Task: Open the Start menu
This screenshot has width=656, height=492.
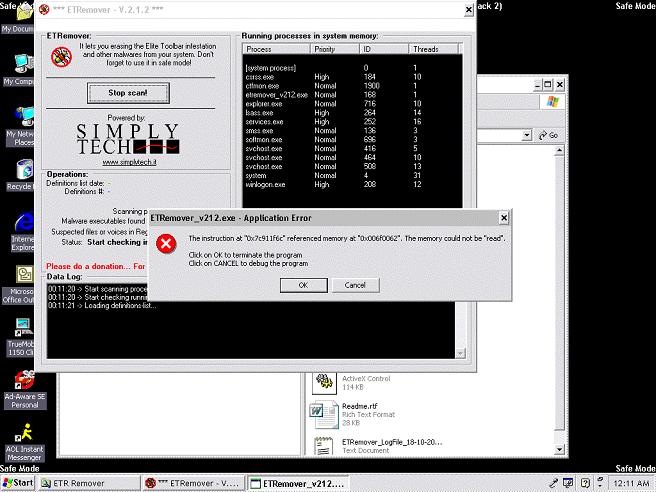Action: click(x=18, y=483)
